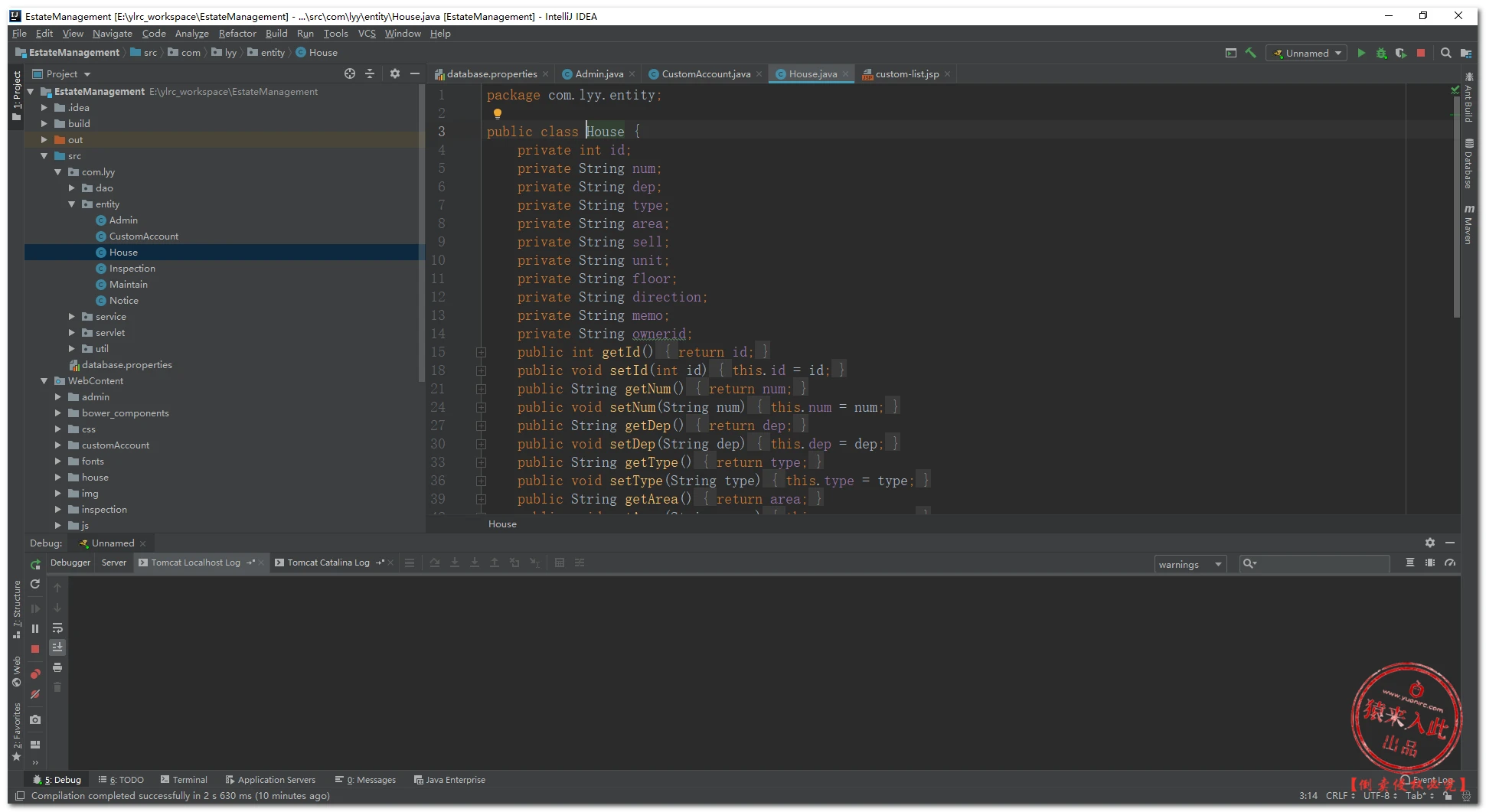This screenshot has height=812, width=1486.
Task: Build the project with the hammer icon
Action: [x=1251, y=53]
